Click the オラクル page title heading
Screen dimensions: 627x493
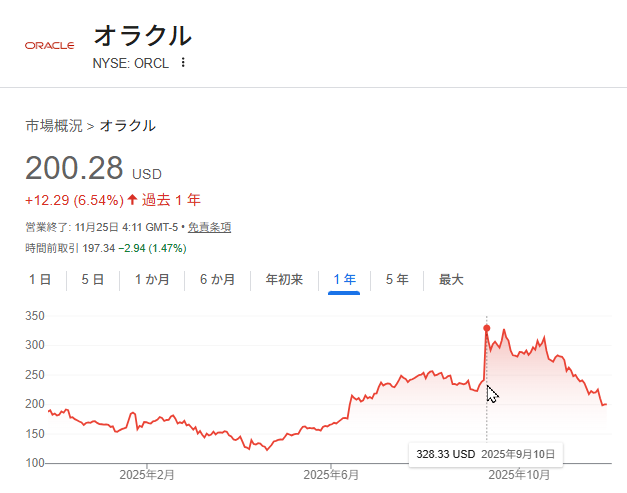[142, 35]
